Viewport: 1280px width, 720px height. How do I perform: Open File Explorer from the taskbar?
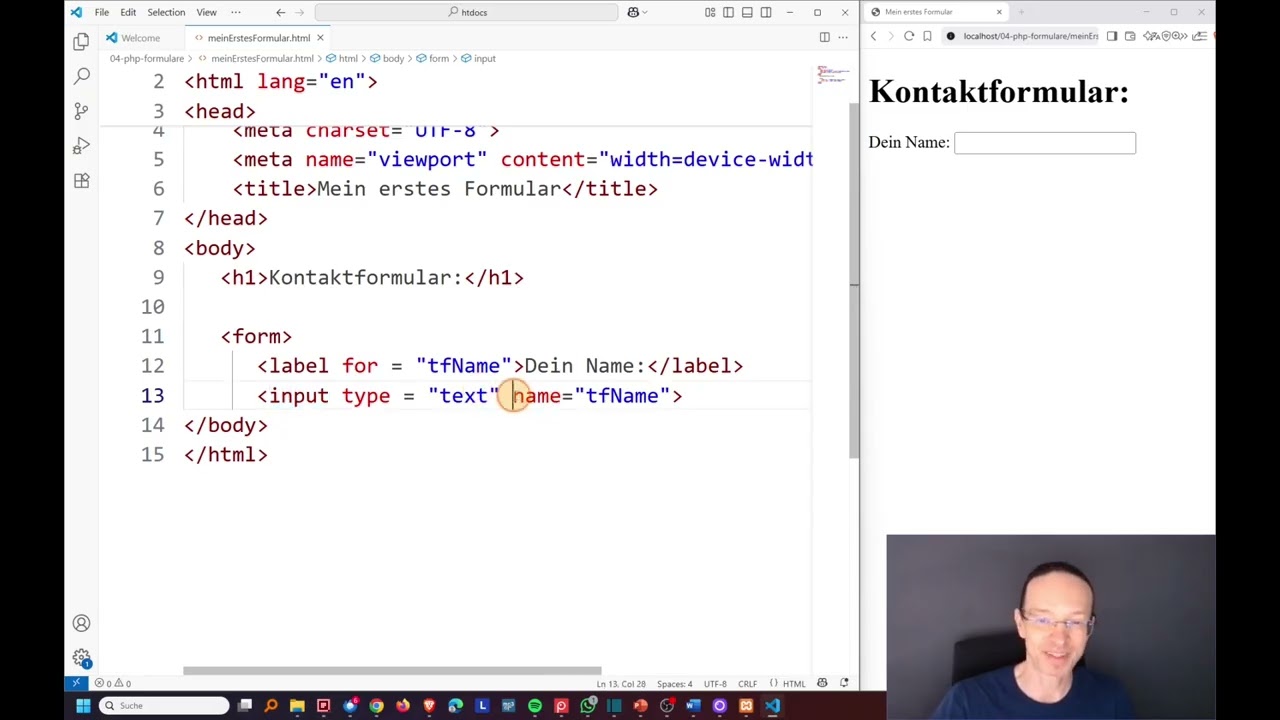click(x=297, y=706)
